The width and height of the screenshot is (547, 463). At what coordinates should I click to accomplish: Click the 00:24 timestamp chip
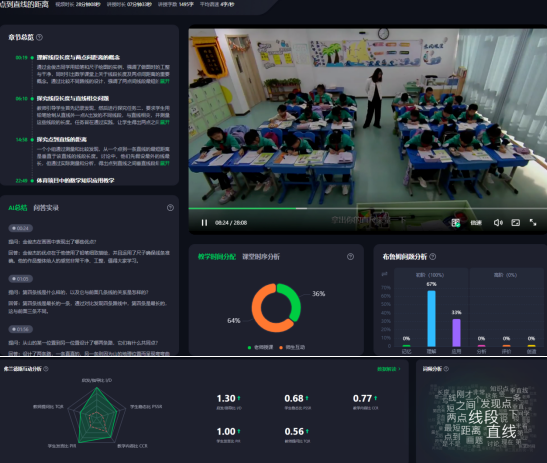point(21,228)
